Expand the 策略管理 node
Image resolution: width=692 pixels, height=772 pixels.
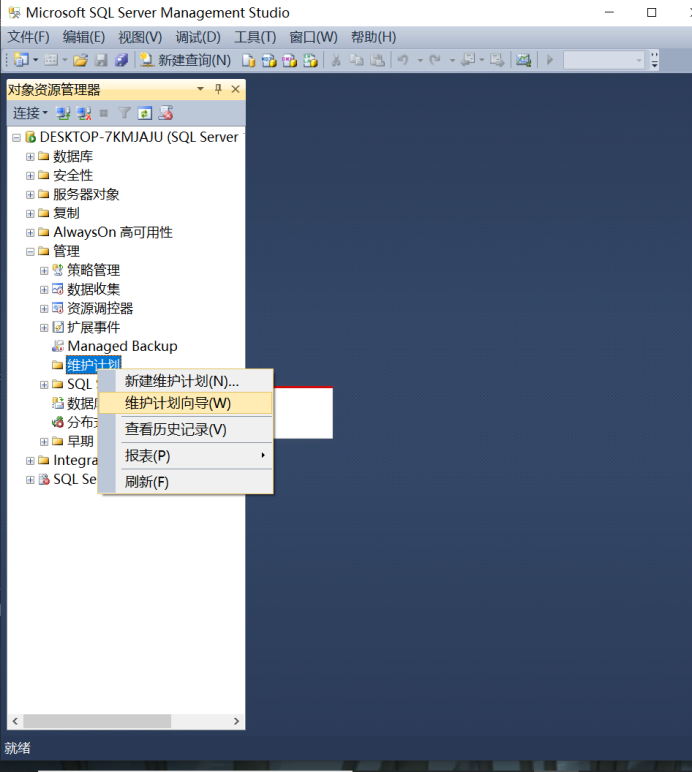(44, 271)
